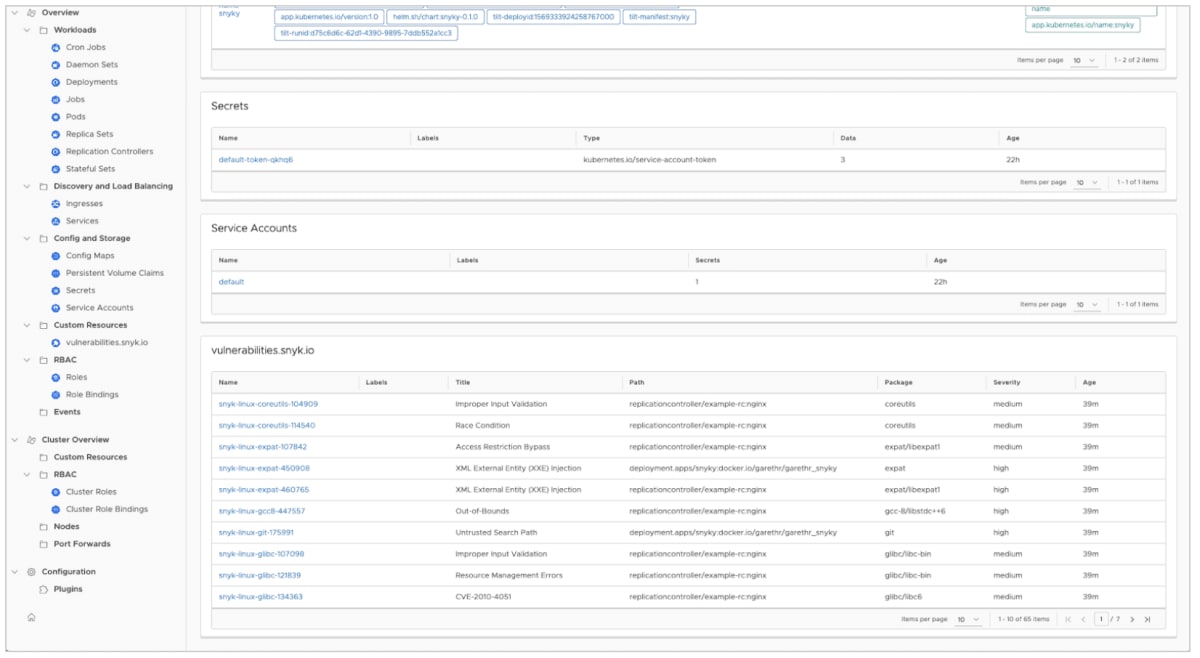Click the Access Restriction Bypass title cell
The height and width of the screenshot is (658, 1200).
coord(502,447)
